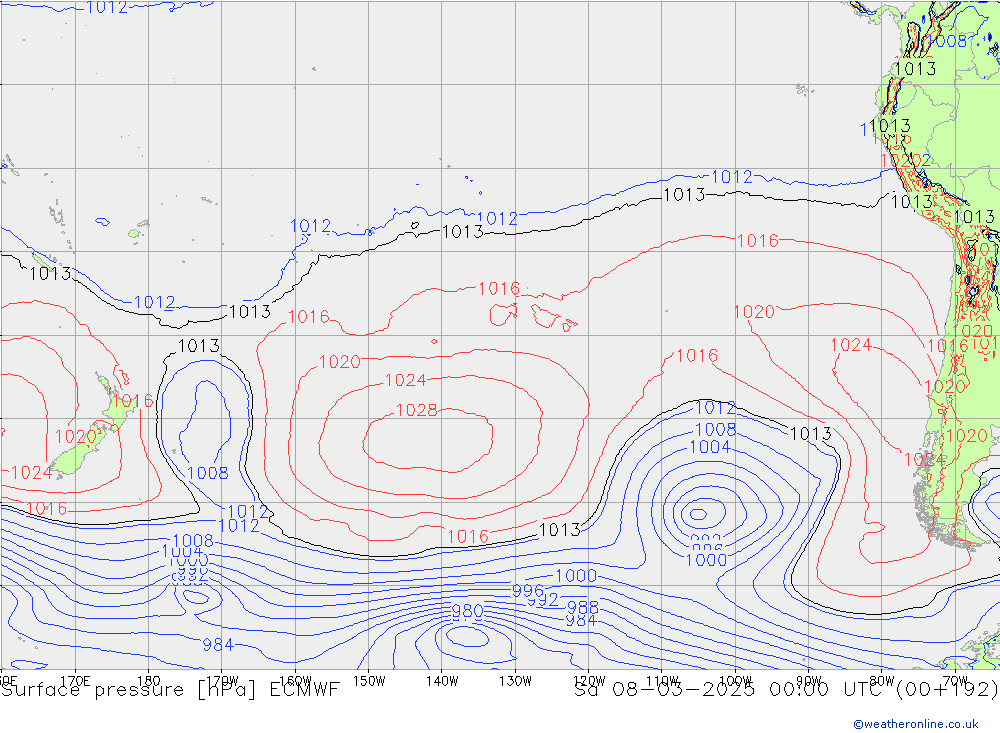Select the 992 isobar label
1000x733 pixels.
click(x=543, y=600)
